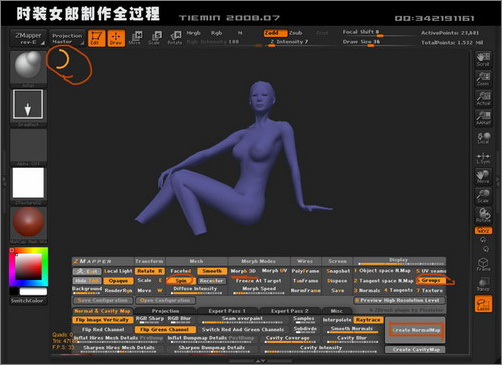Select the Move tool in top toolbar
This screenshot has width=502, height=365.
[135, 38]
